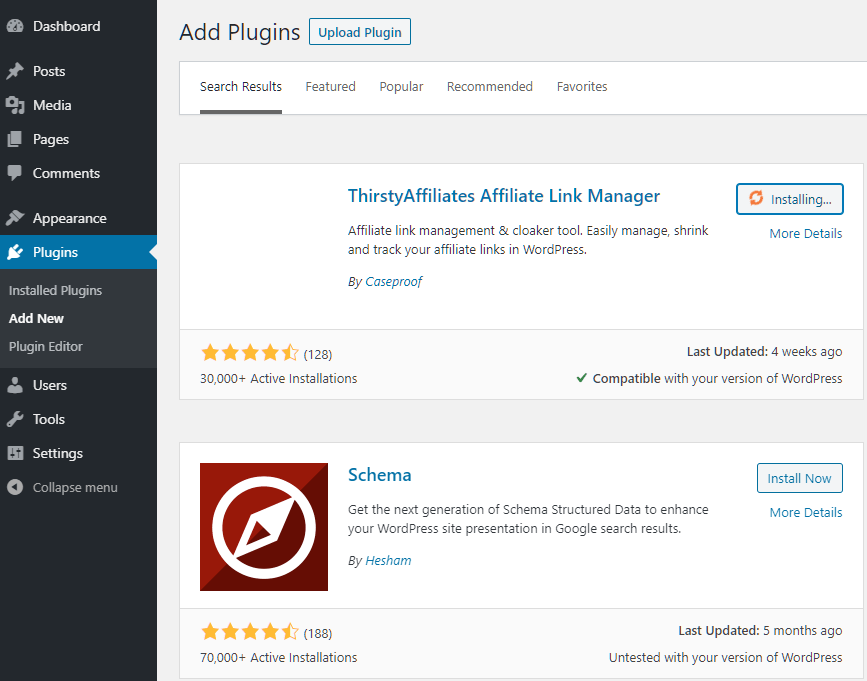867x681 pixels.
Task: Switch to the Featured tab
Action: pos(330,87)
